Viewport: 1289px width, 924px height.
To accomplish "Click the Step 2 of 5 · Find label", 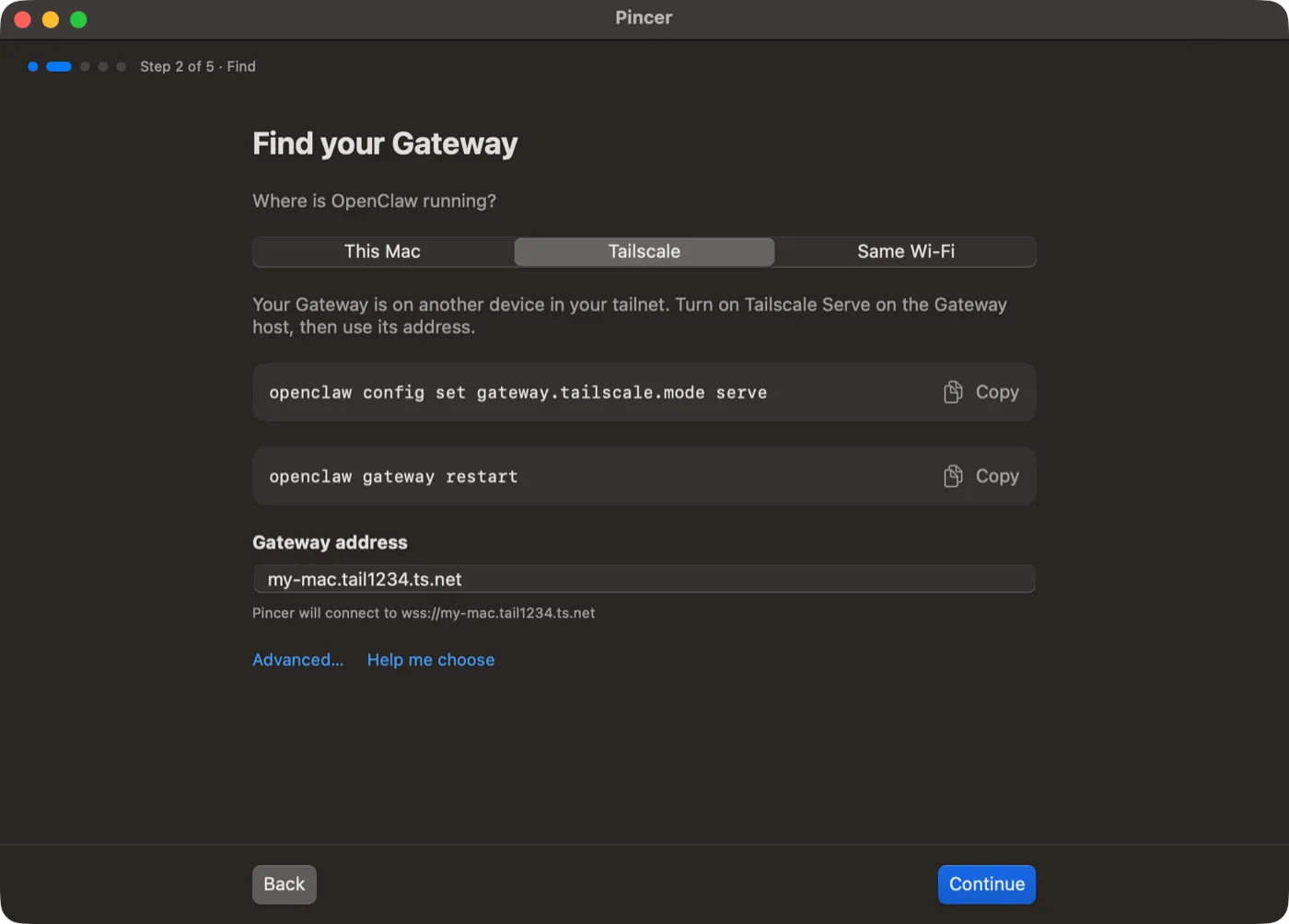I will tap(198, 66).
